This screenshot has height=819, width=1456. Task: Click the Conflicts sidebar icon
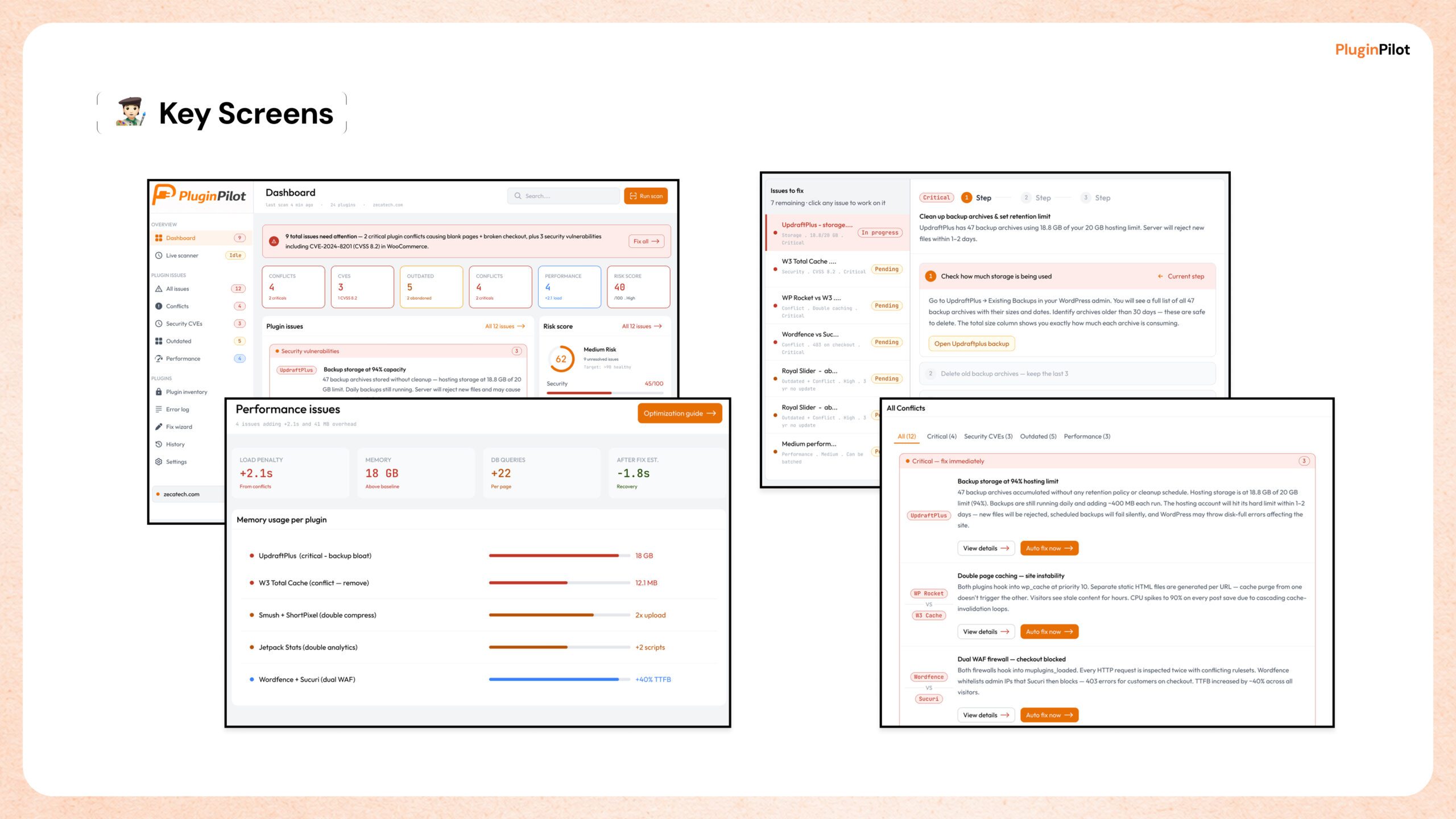point(159,306)
